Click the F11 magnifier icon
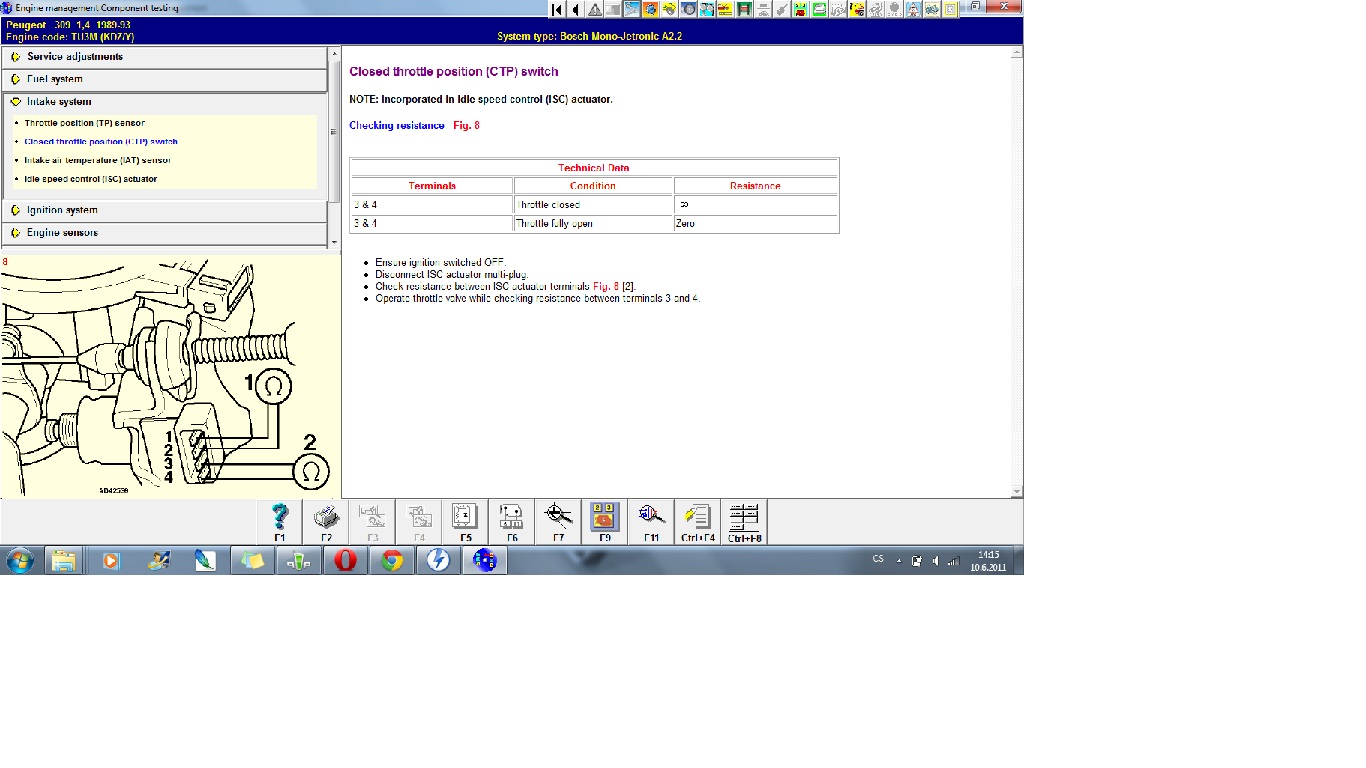Image resolution: width=1366 pixels, height=768 pixels. (x=651, y=519)
